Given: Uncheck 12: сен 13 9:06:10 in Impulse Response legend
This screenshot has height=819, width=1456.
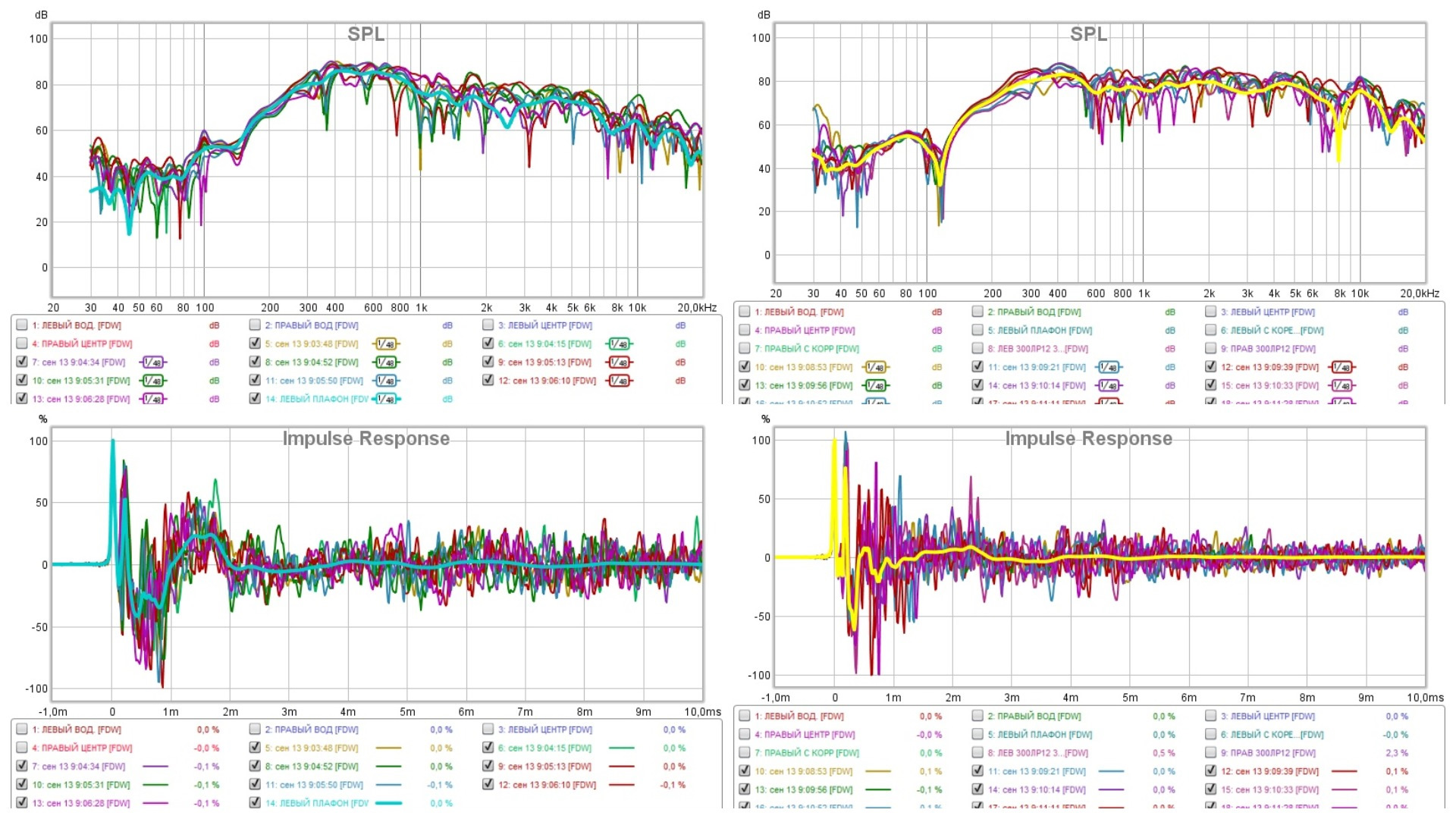Looking at the screenshot, I should tap(488, 785).
